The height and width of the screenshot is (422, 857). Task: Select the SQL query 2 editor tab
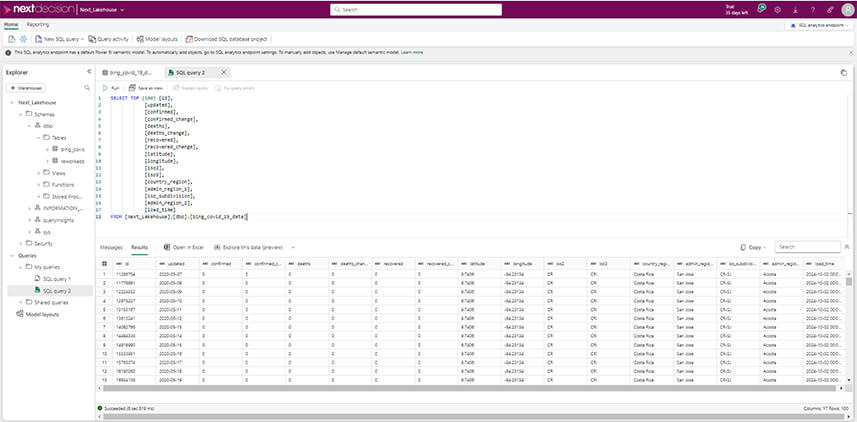point(191,72)
